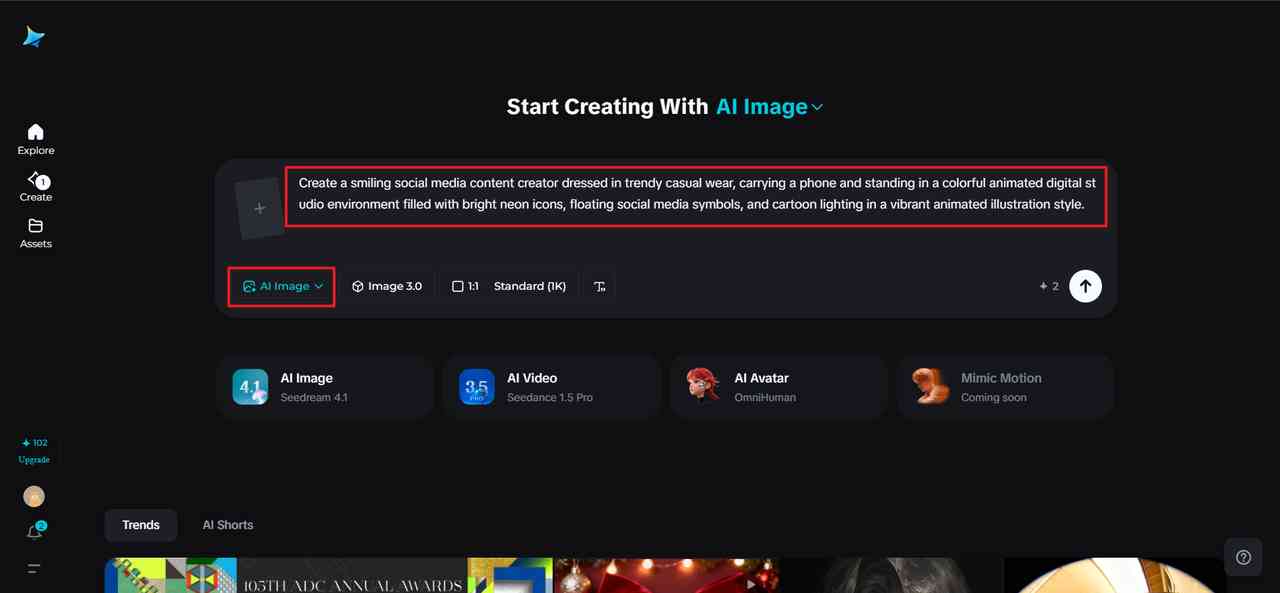Open the dark portrait thumbnail
1280x593 pixels.
890,575
